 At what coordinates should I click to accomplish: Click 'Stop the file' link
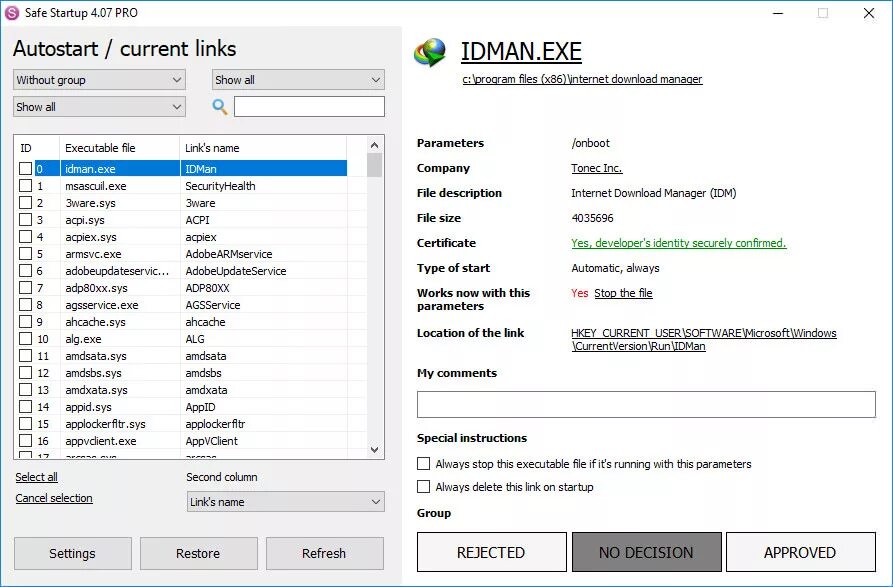click(624, 293)
